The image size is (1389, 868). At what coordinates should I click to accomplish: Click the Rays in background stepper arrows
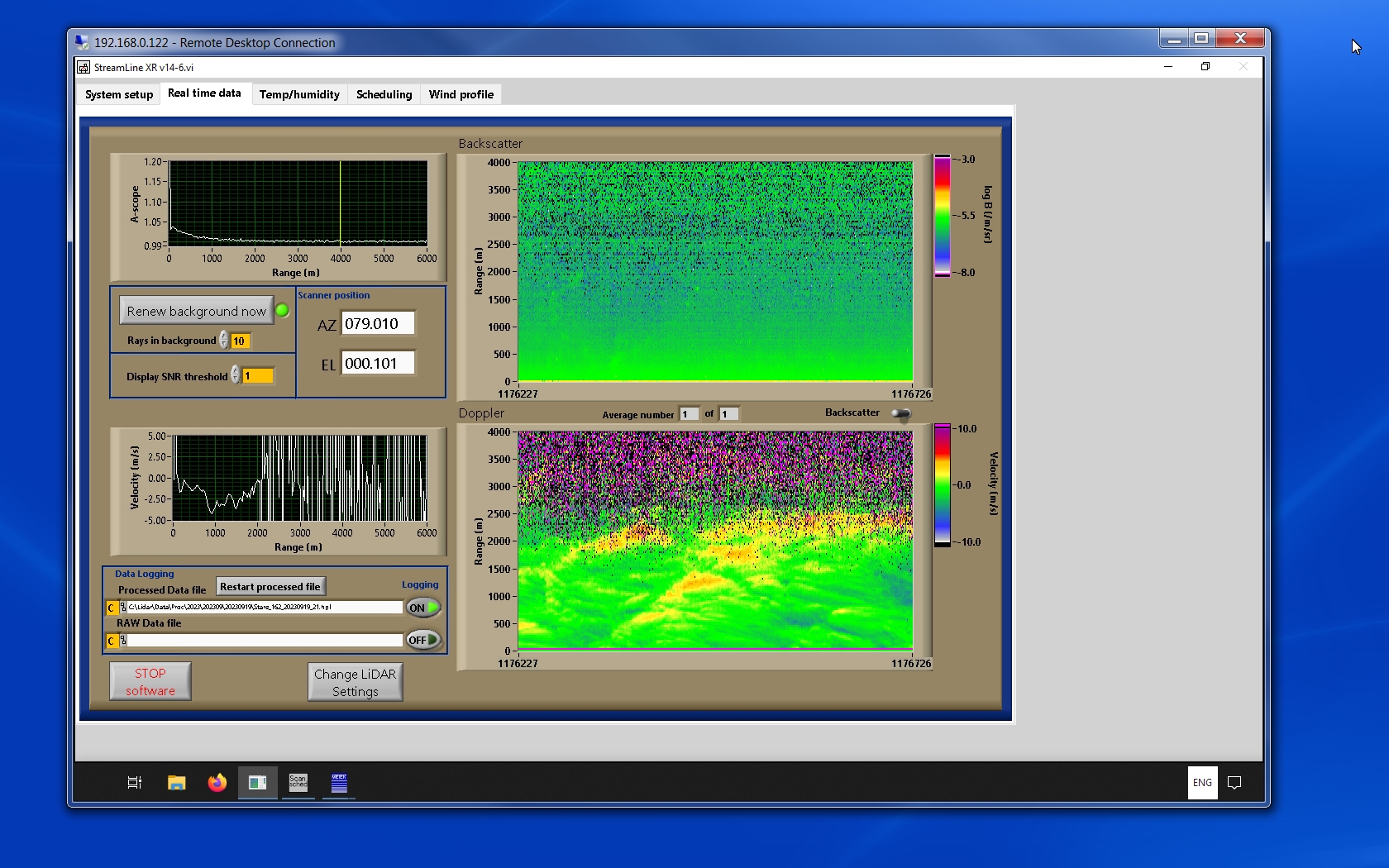tap(224, 341)
